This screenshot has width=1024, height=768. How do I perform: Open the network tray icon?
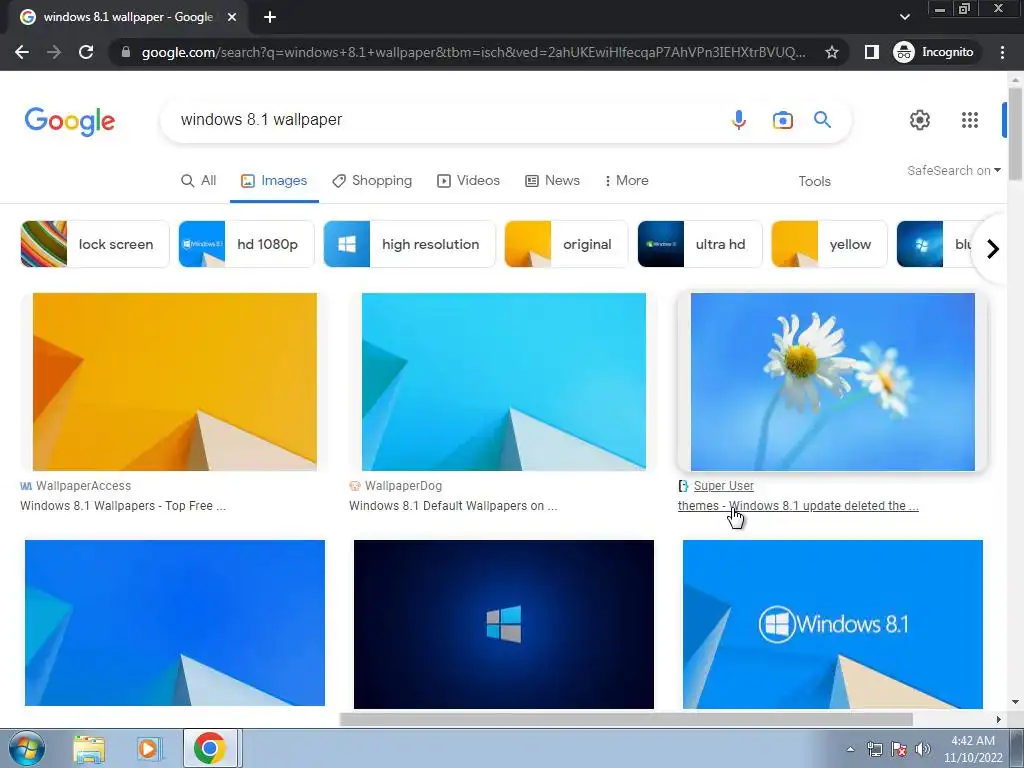[x=874, y=749]
